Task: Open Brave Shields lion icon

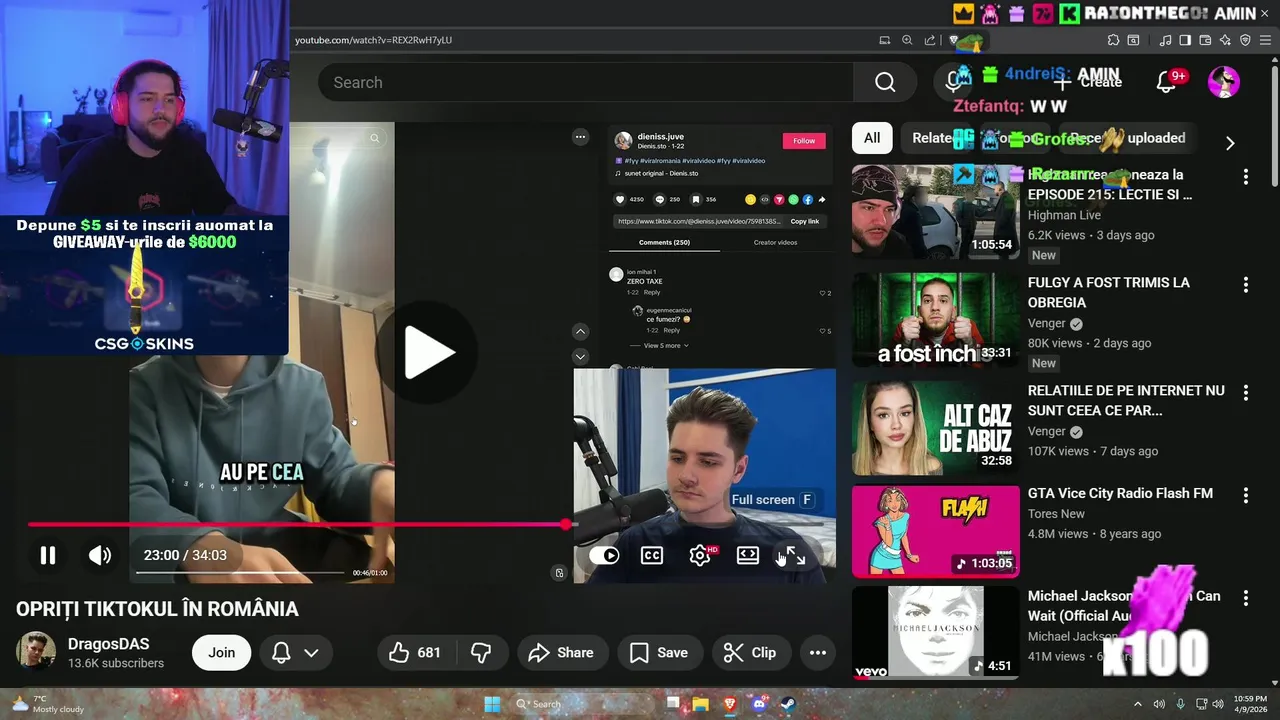Action: 955,41
